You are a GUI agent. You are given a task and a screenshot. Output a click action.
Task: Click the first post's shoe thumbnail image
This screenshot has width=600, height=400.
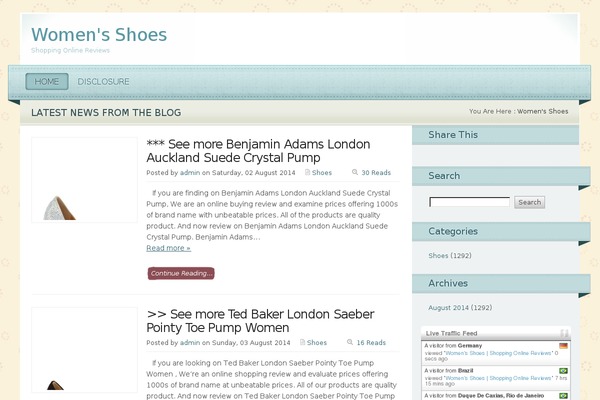(84, 180)
